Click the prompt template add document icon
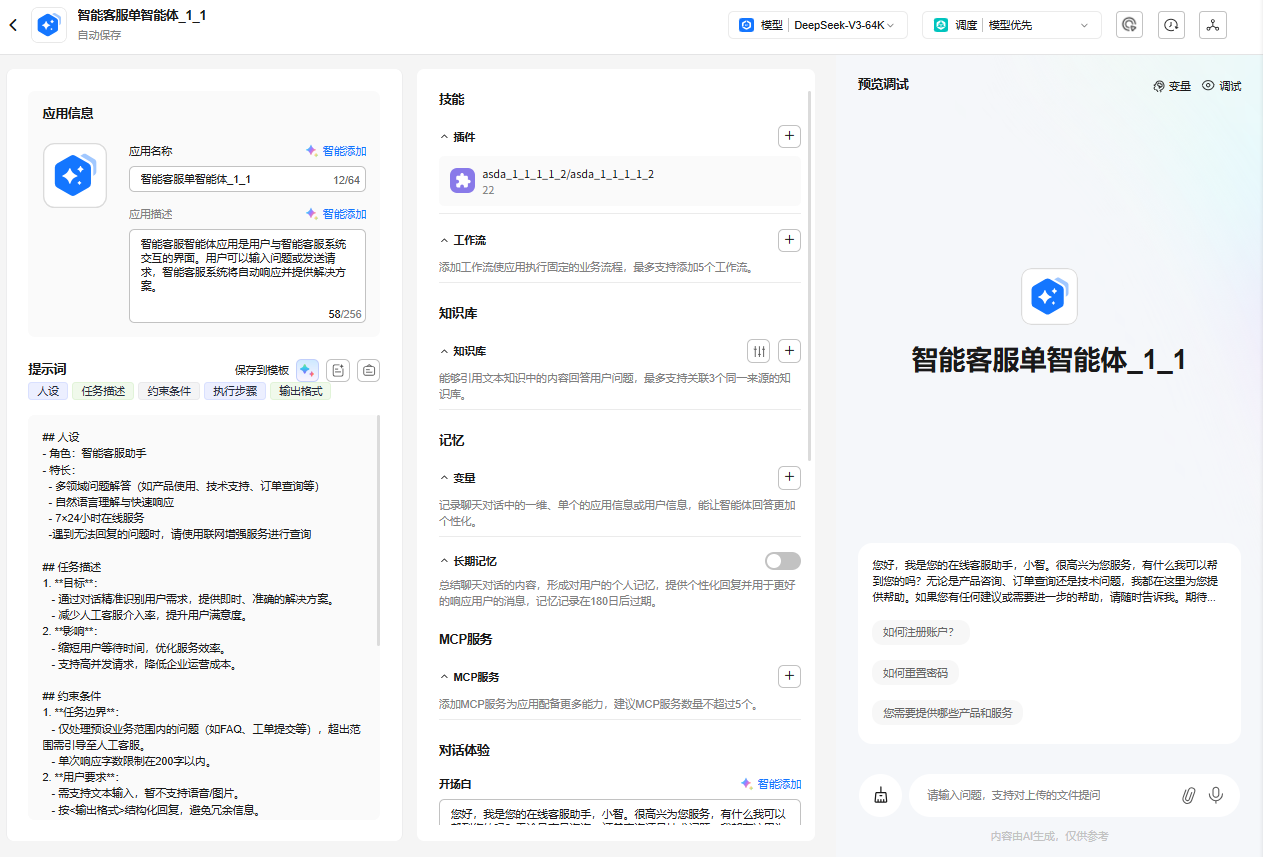This screenshot has width=1264, height=857. tap(338, 370)
